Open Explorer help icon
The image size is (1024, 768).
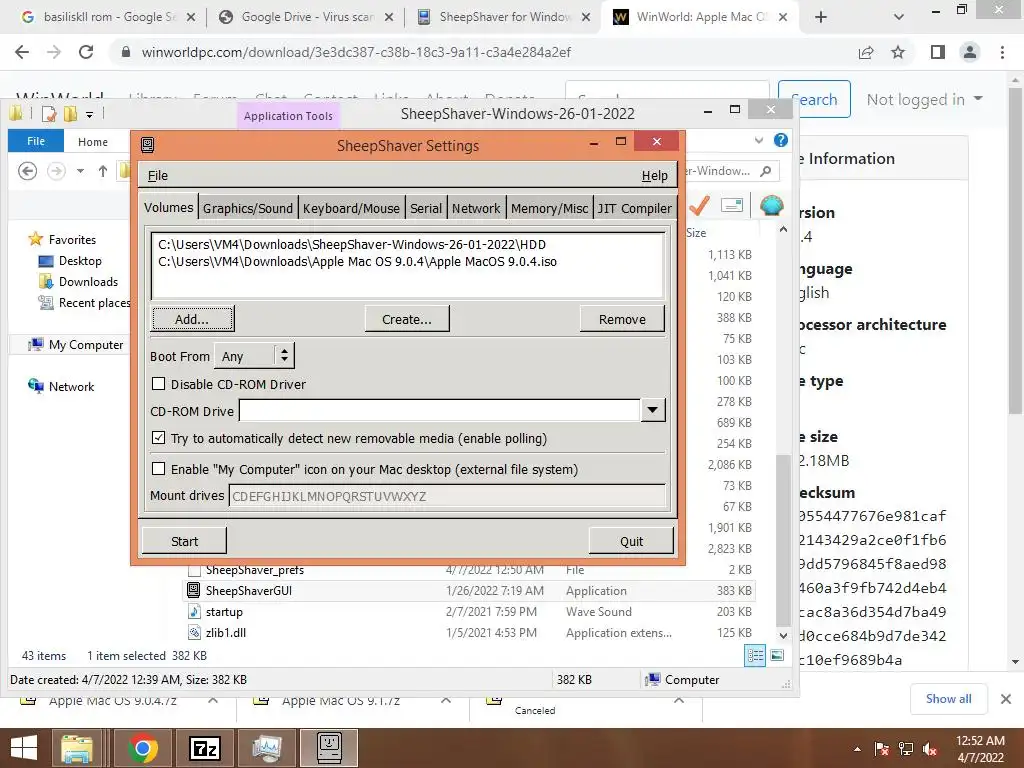coord(780,140)
